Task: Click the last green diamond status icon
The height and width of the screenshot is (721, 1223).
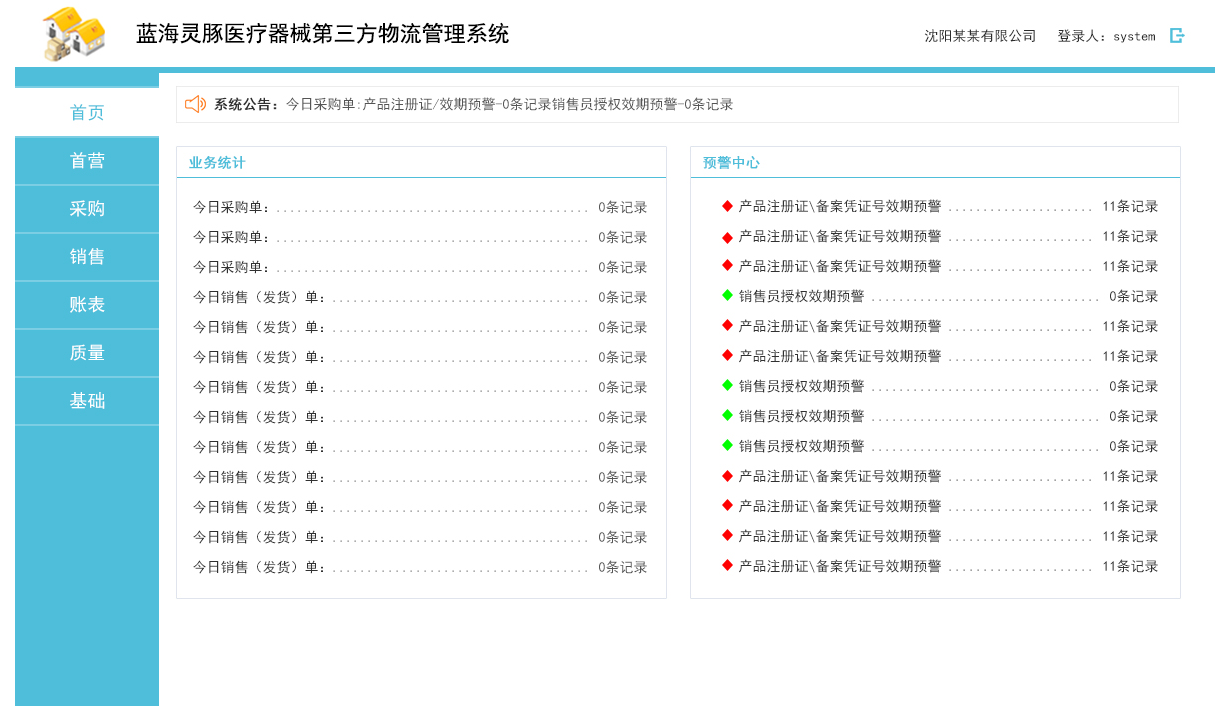Action: coord(727,446)
